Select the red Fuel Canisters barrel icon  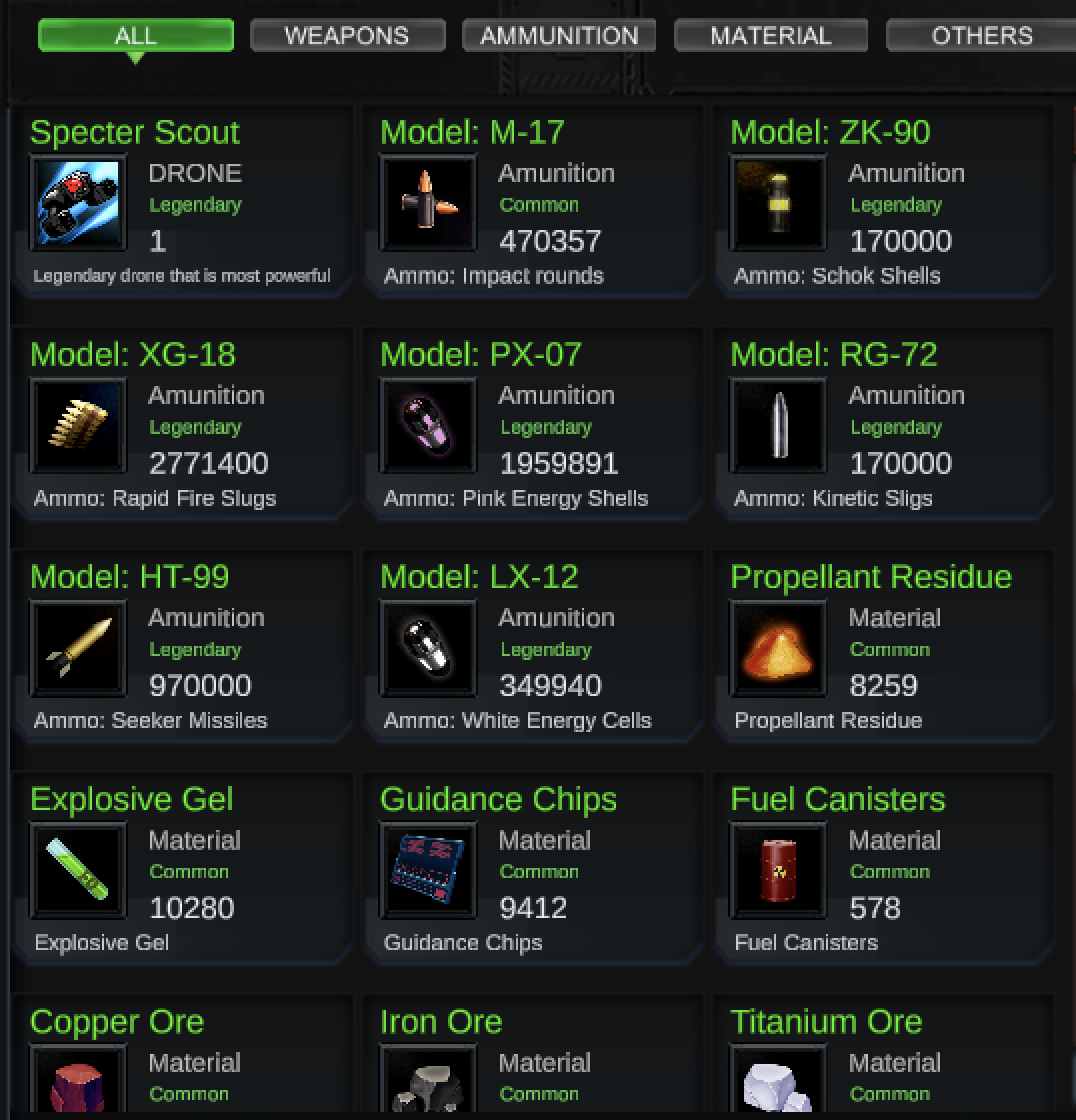point(778,869)
